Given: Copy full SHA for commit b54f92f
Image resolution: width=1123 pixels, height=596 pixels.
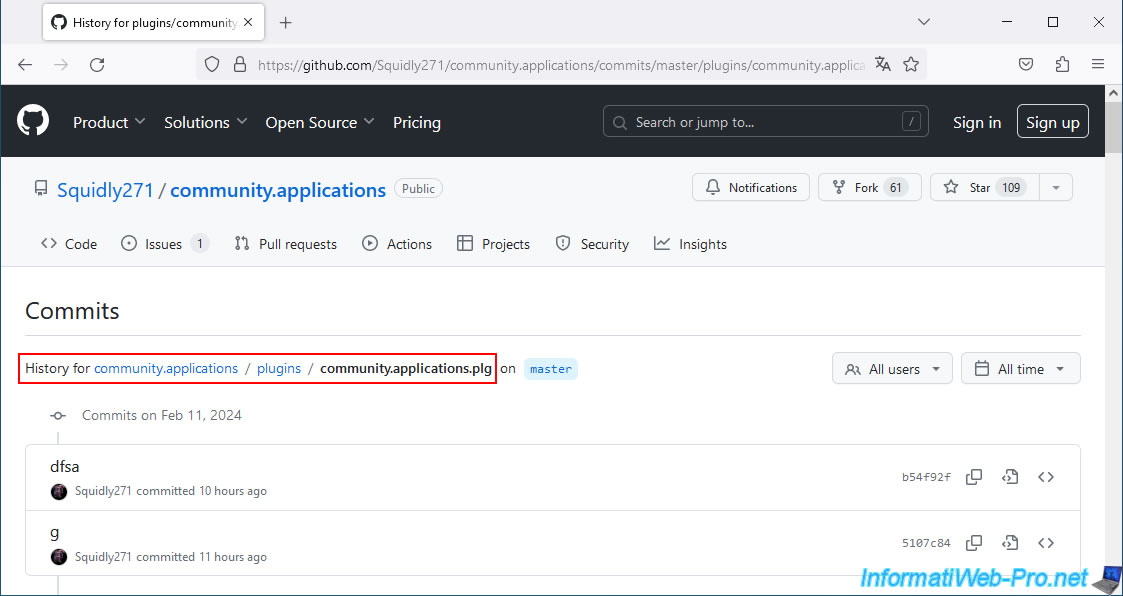Looking at the screenshot, I should pyautogui.click(x=973, y=477).
